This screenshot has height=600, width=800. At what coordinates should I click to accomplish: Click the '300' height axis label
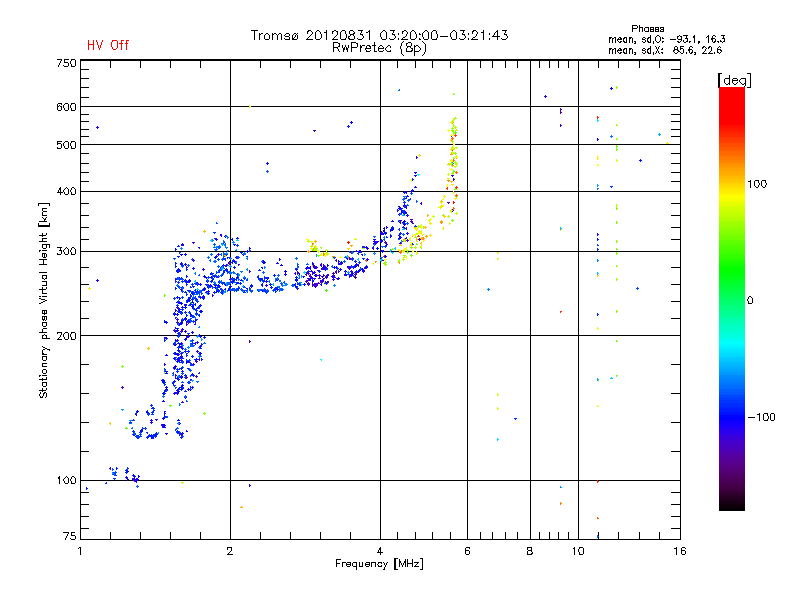click(x=66, y=251)
